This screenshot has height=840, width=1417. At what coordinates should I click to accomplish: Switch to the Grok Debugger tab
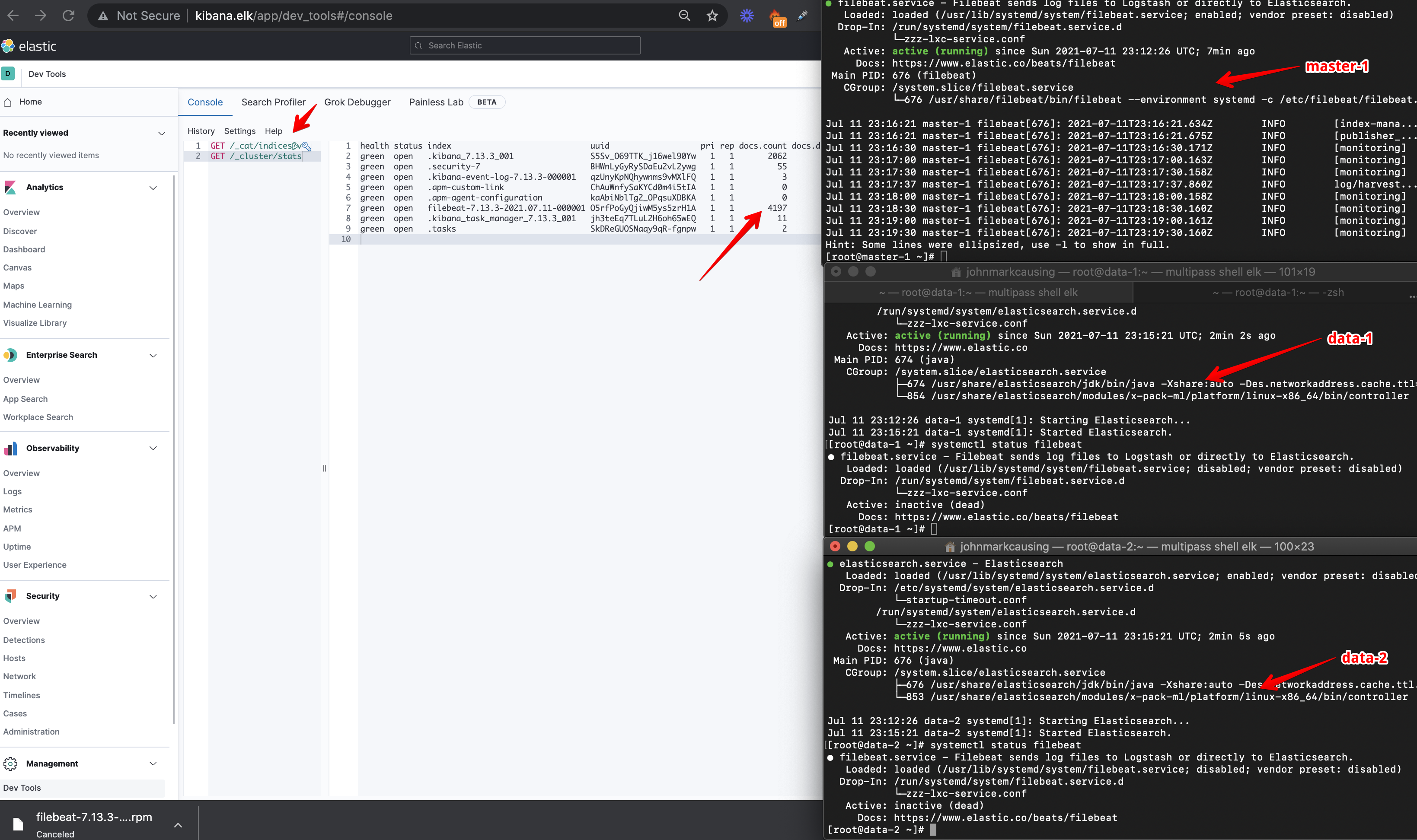pyautogui.click(x=357, y=102)
